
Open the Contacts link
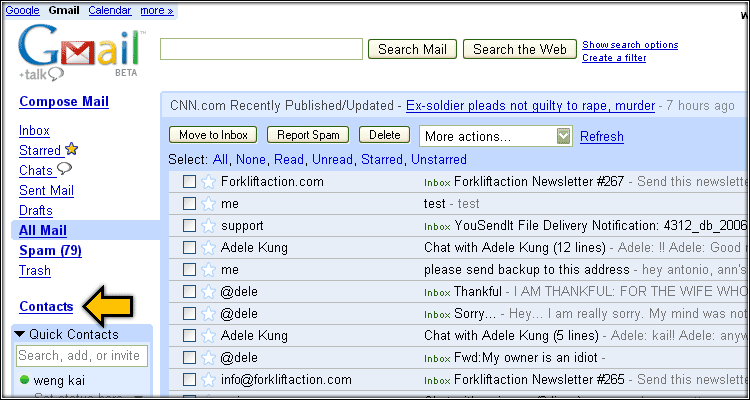pos(46,307)
